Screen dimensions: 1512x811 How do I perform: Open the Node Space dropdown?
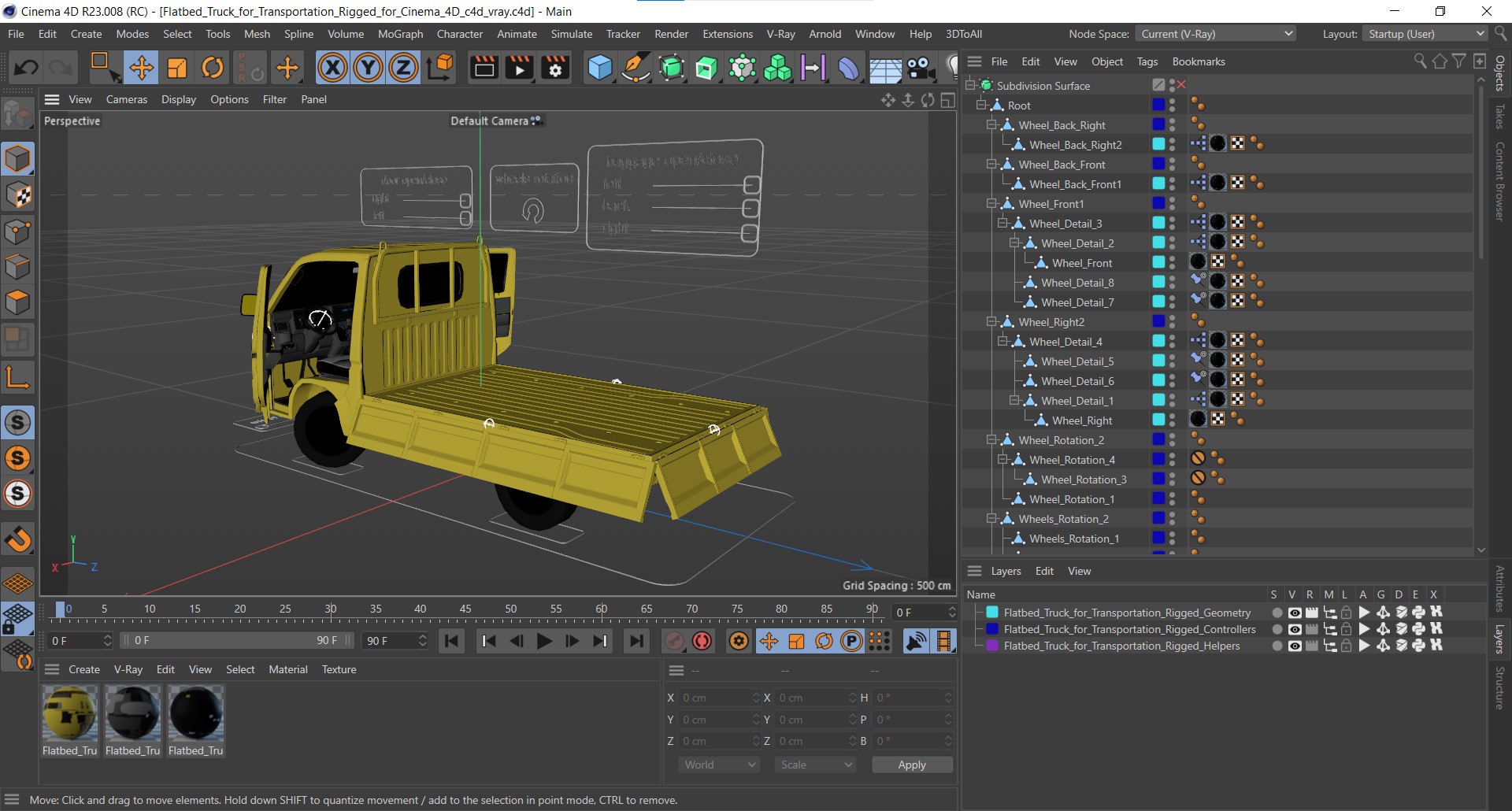click(1216, 34)
